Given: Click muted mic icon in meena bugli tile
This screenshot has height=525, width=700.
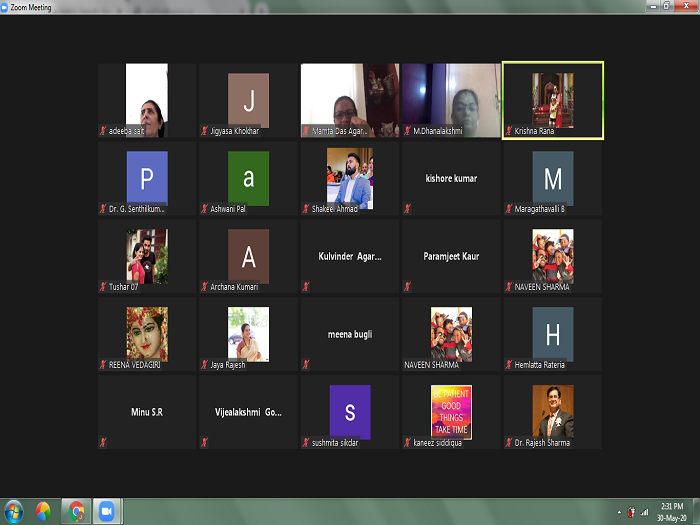Looking at the screenshot, I should tap(306, 365).
